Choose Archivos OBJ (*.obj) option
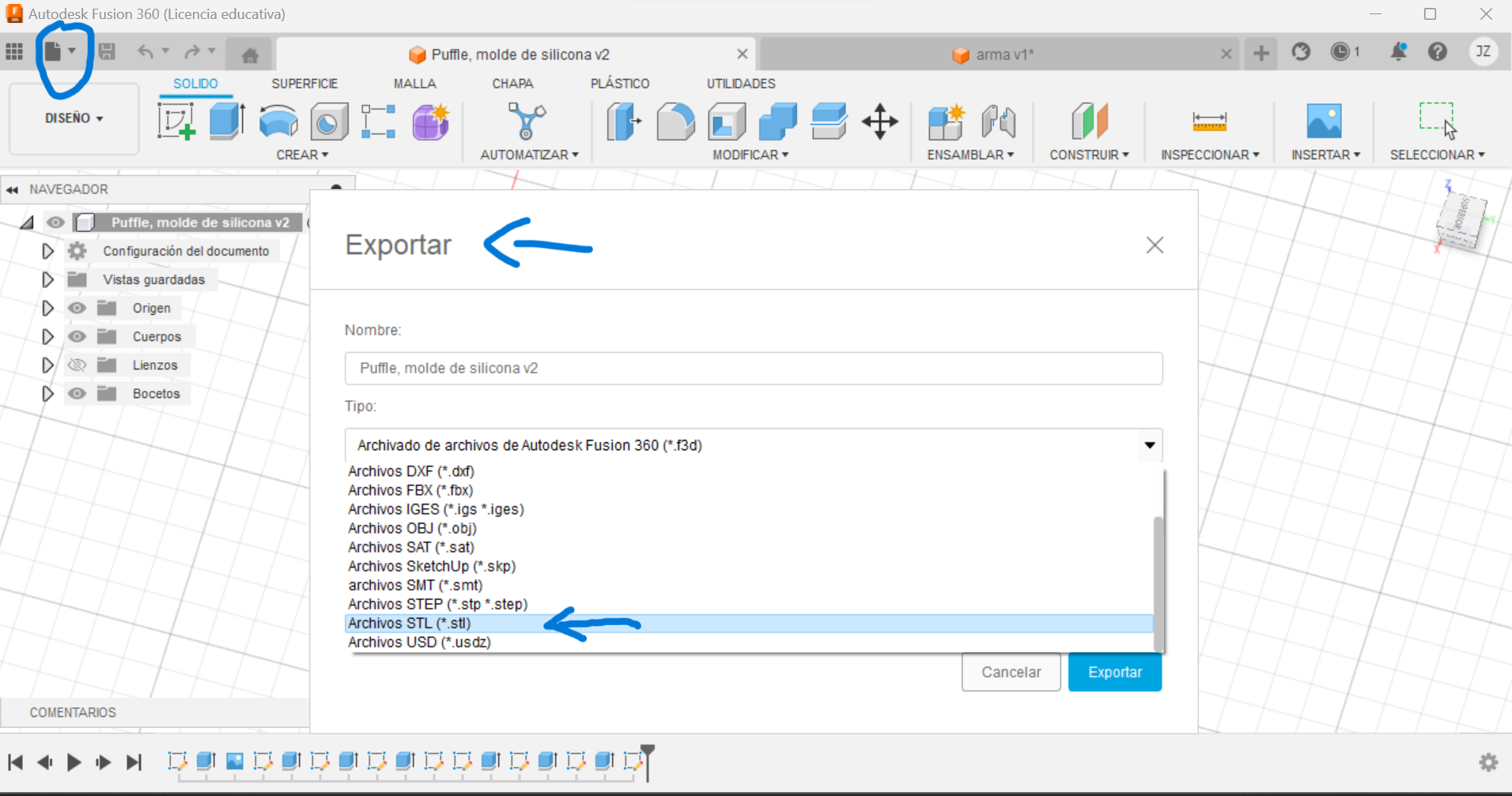This screenshot has width=1512, height=796. pyautogui.click(x=749, y=529)
